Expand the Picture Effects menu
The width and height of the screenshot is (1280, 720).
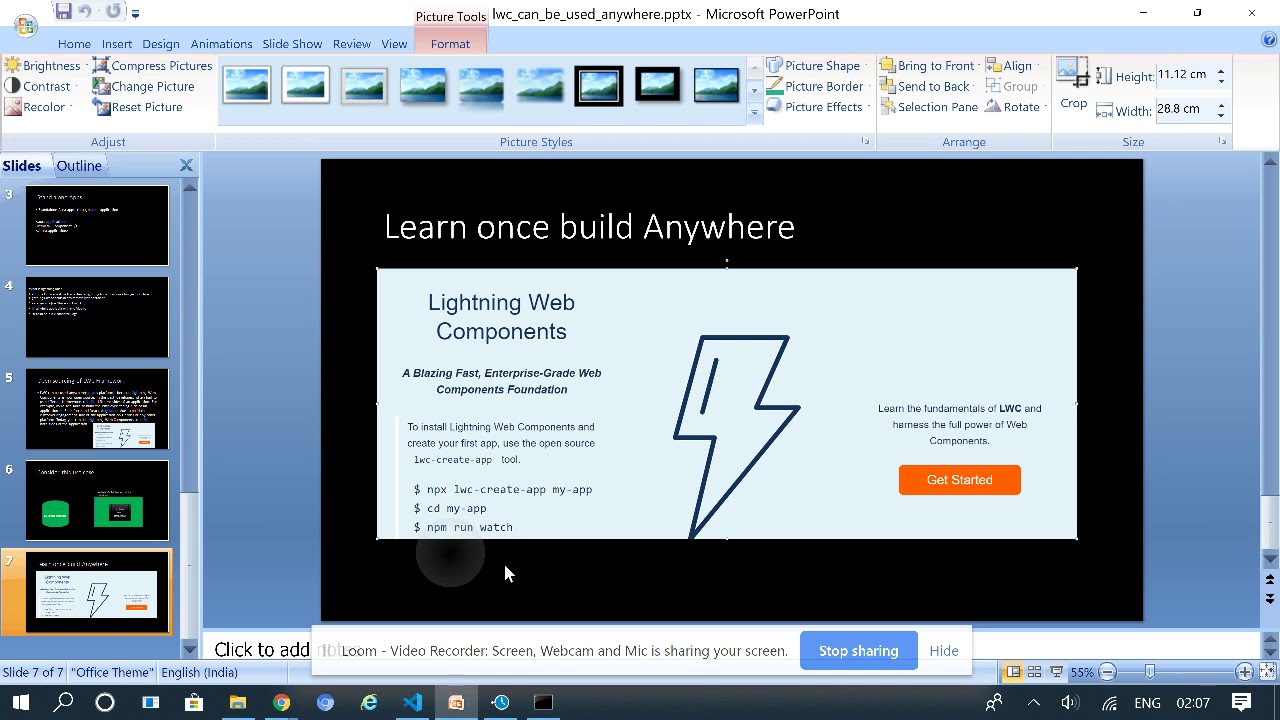pos(816,107)
